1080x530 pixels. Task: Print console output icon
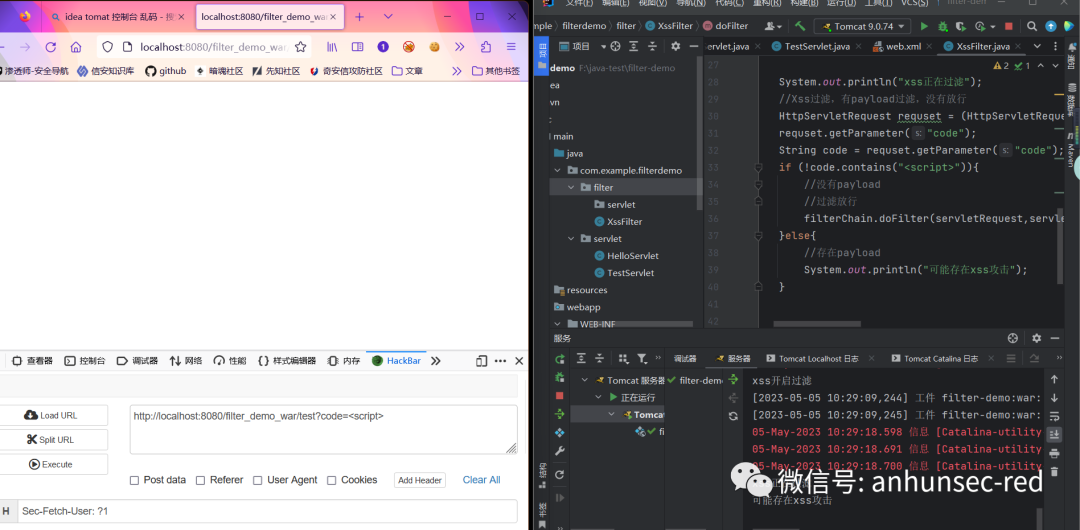point(1054,453)
